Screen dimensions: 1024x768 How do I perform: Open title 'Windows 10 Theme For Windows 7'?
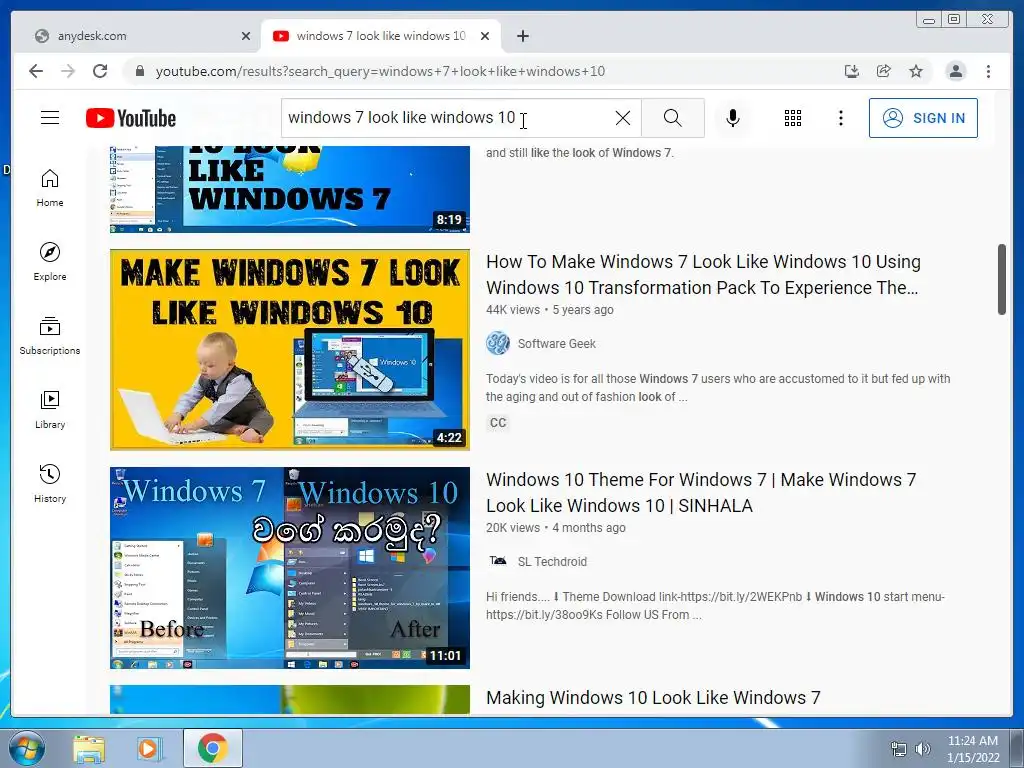(701, 492)
